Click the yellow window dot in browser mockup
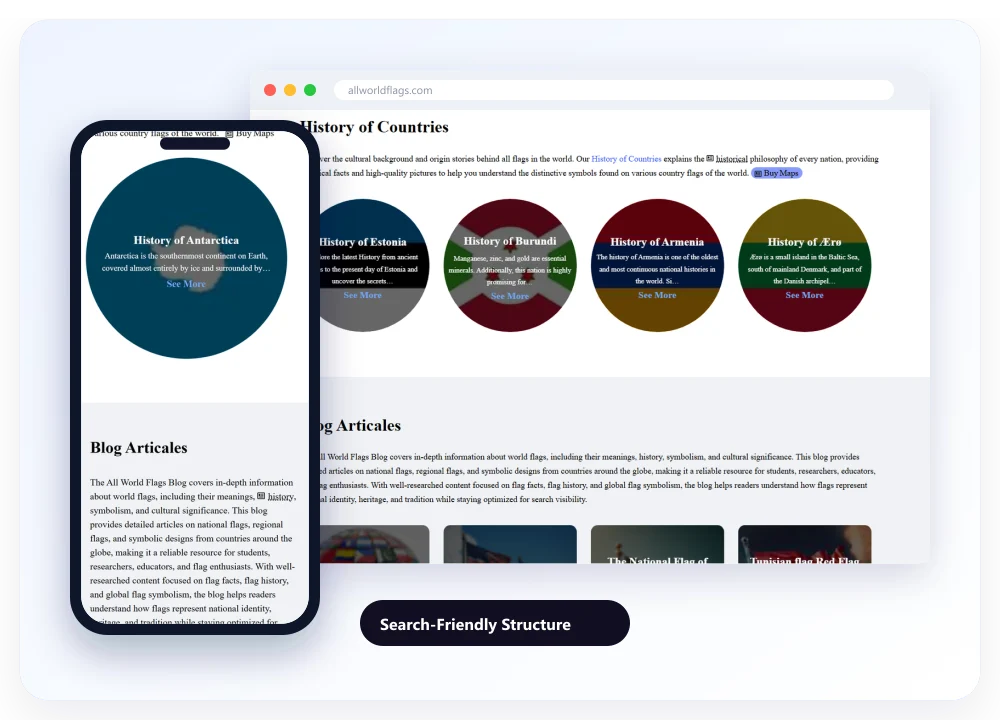The height and width of the screenshot is (720, 1000). point(290,90)
